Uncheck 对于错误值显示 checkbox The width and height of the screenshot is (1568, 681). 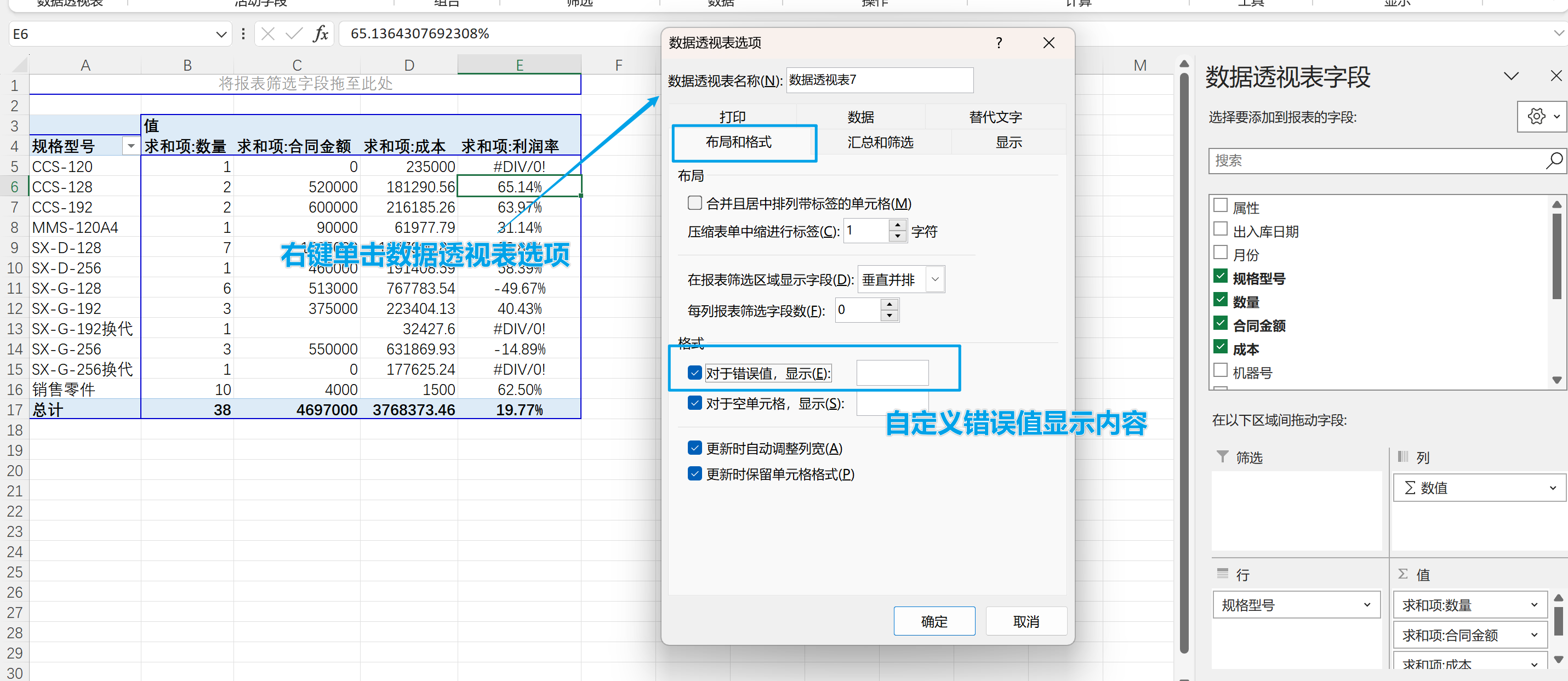pyautogui.click(x=694, y=373)
